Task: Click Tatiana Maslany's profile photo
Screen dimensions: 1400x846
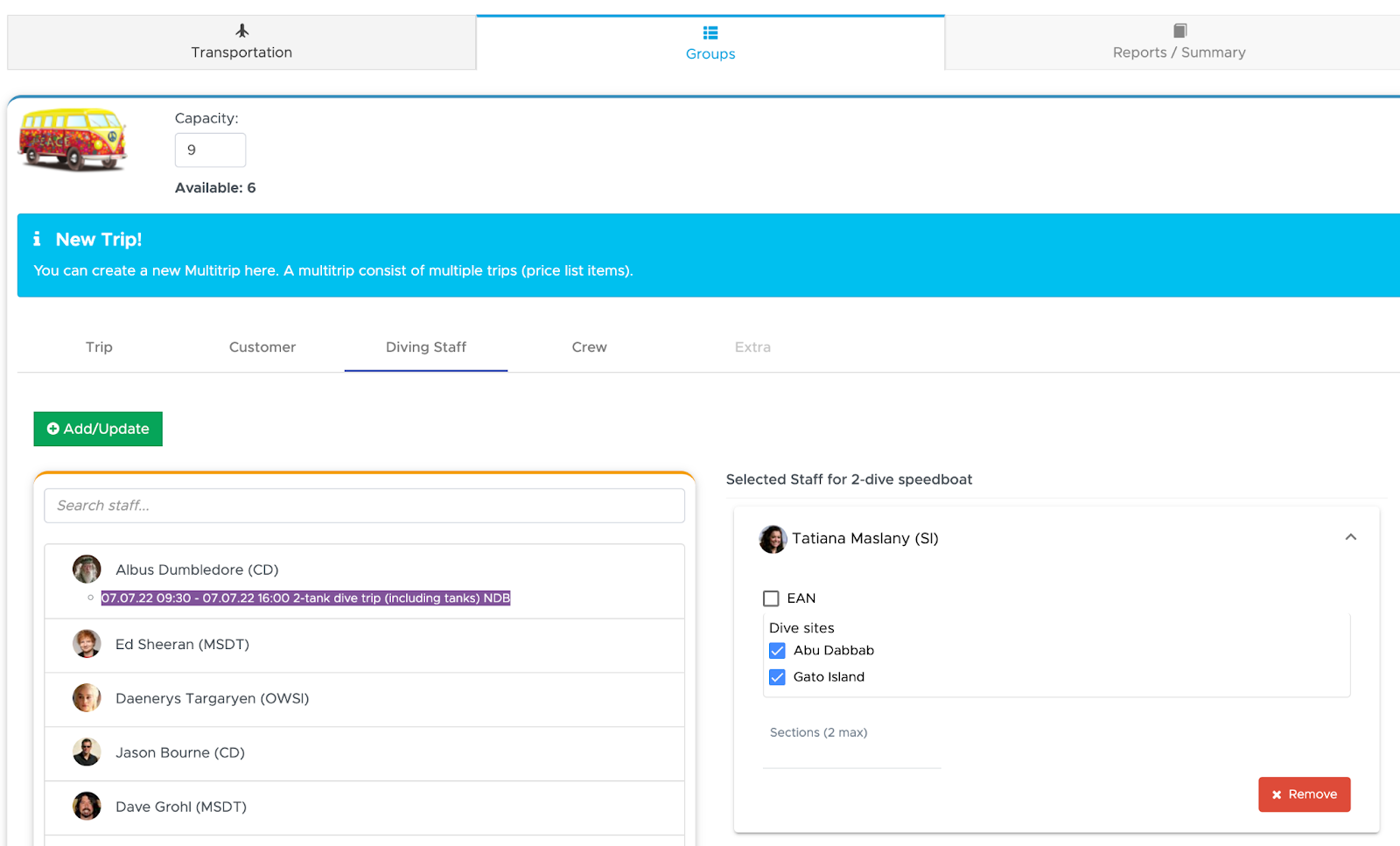Action: (773, 539)
